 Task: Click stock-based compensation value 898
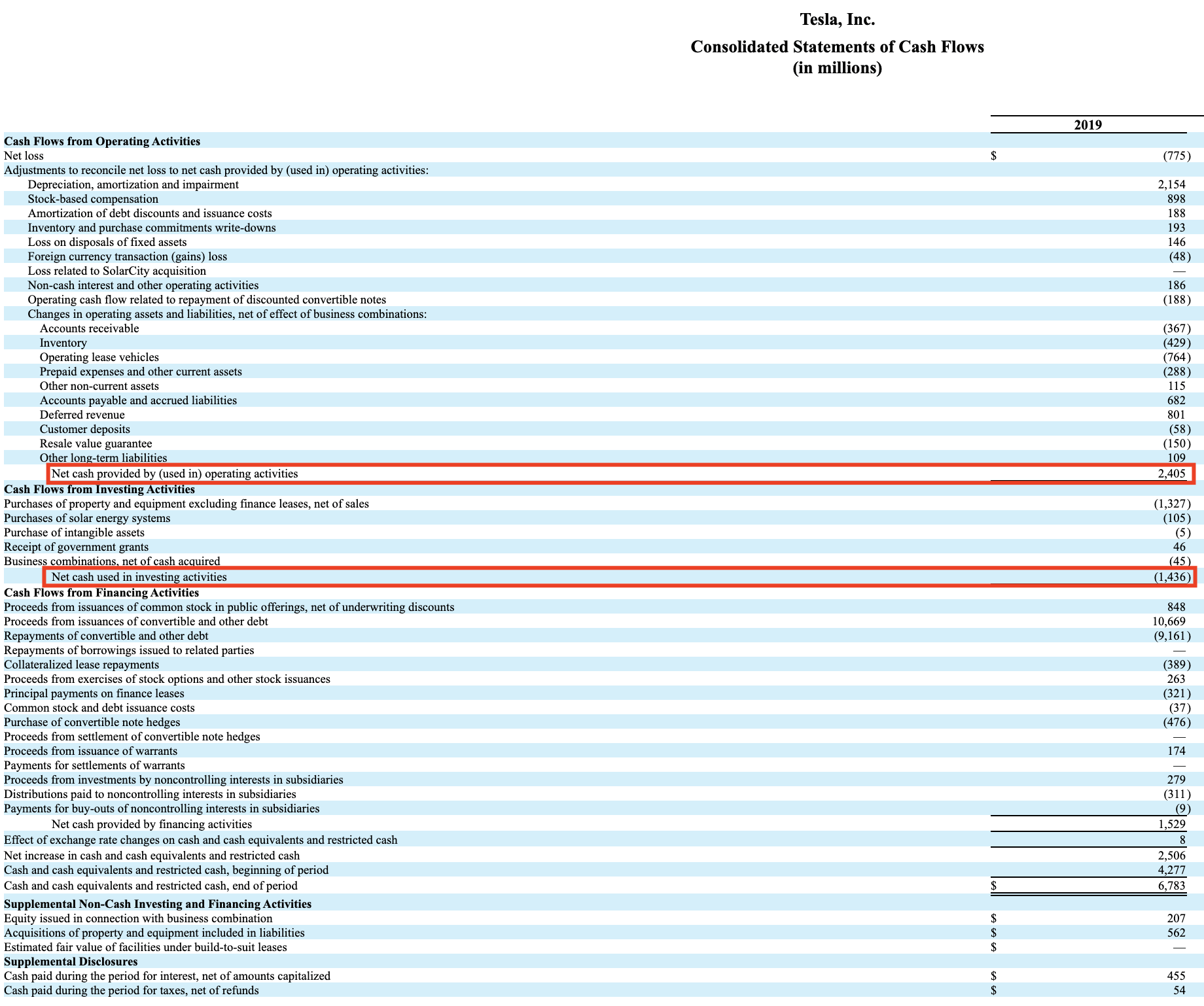pos(1176,199)
